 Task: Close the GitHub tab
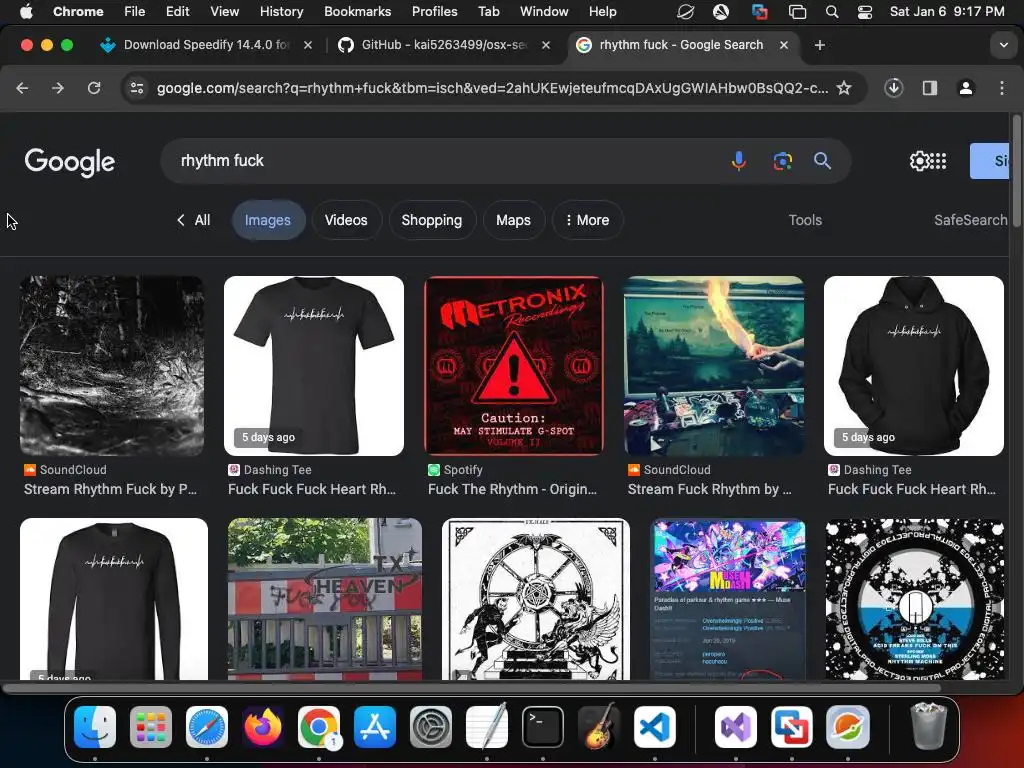pyautogui.click(x=546, y=45)
